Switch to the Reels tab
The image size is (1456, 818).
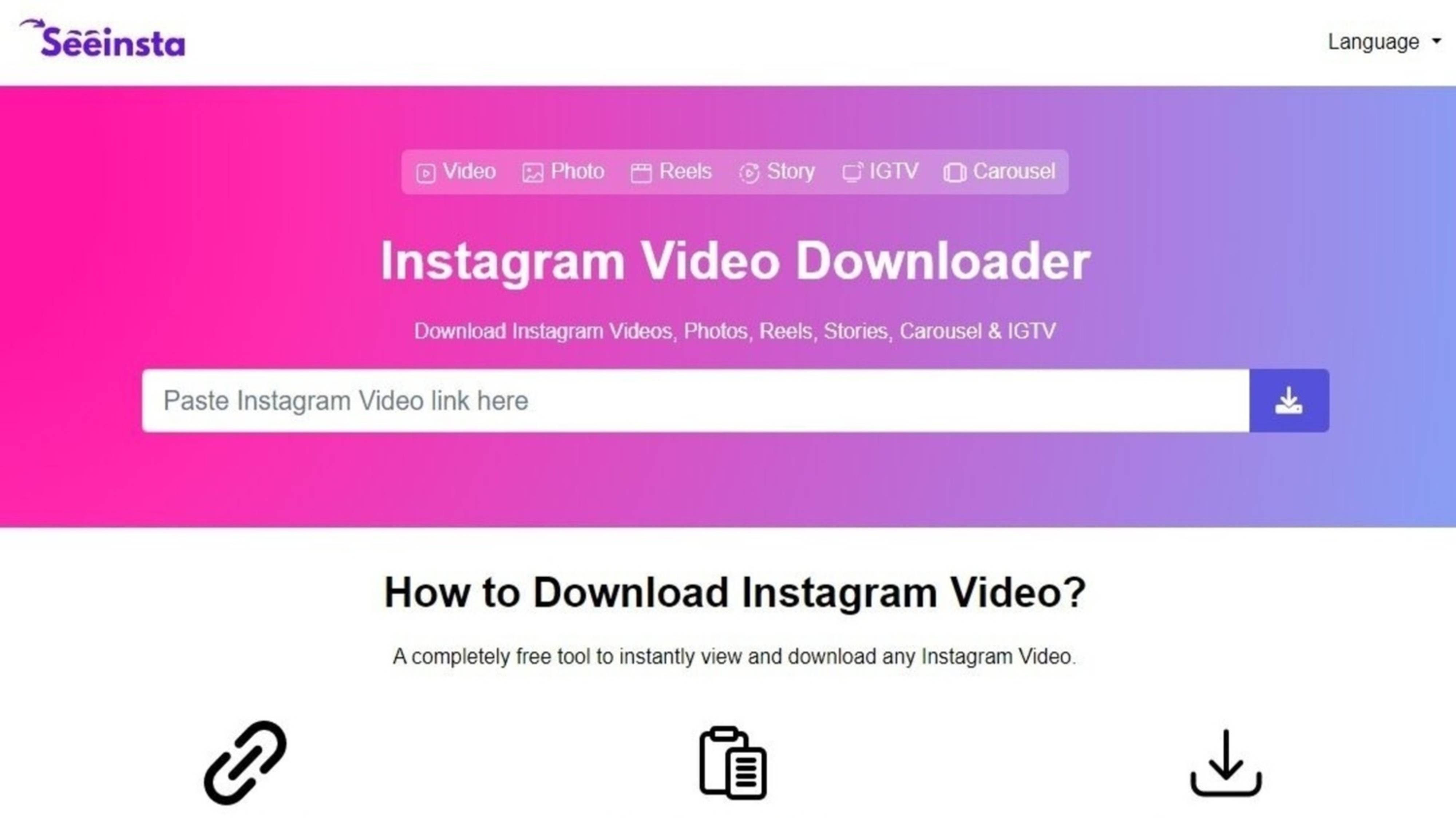670,171
